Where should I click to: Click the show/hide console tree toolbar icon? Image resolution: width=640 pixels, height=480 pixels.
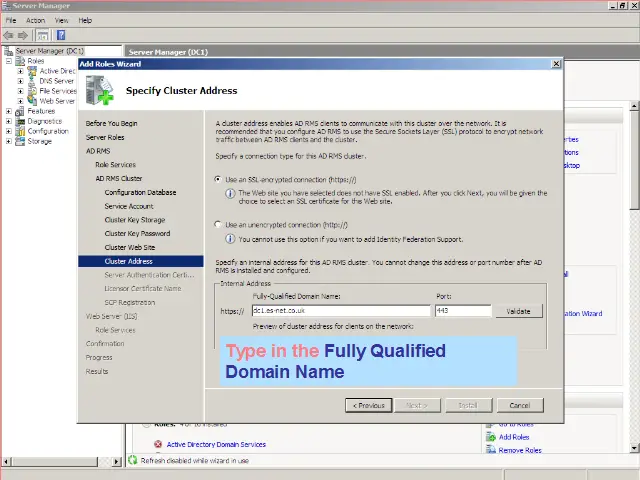click(x=42, y=36)
